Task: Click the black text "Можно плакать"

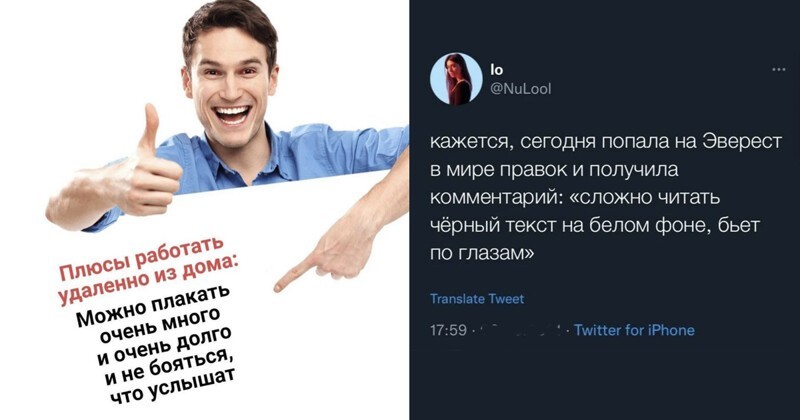Action: coord(153,305)
